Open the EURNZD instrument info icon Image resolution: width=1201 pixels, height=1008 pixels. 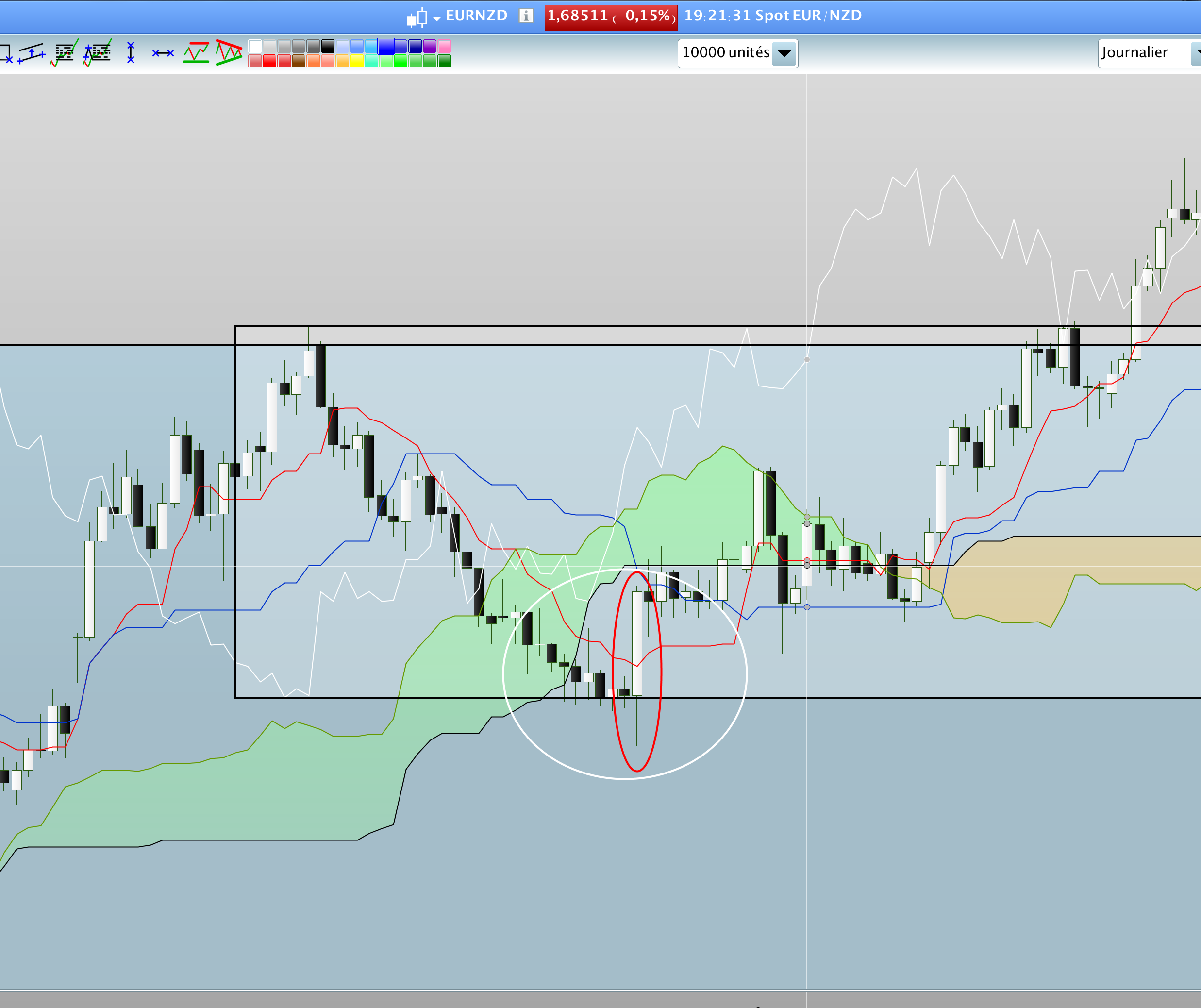pos(526,16)
